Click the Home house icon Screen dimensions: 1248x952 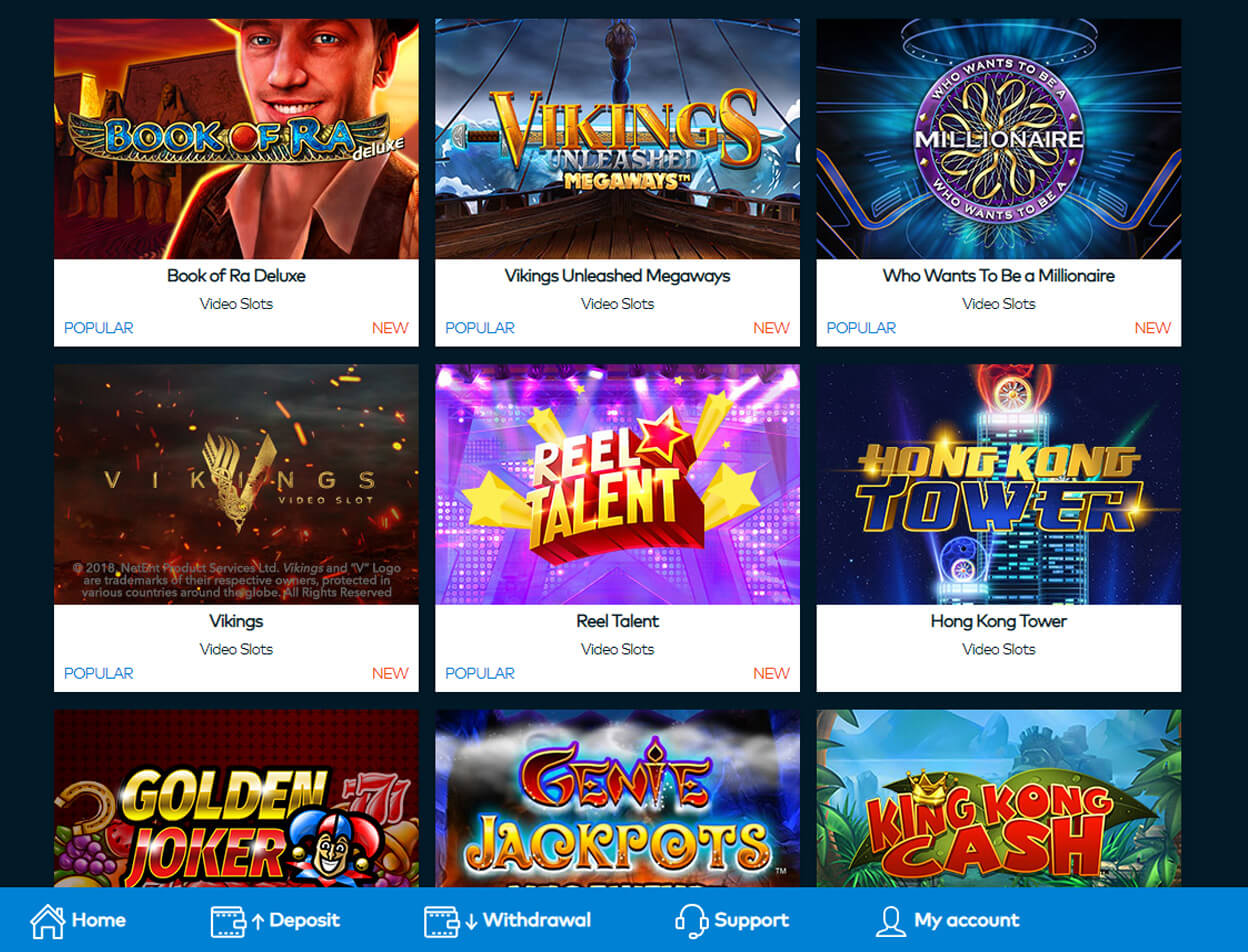click(47, 920)
